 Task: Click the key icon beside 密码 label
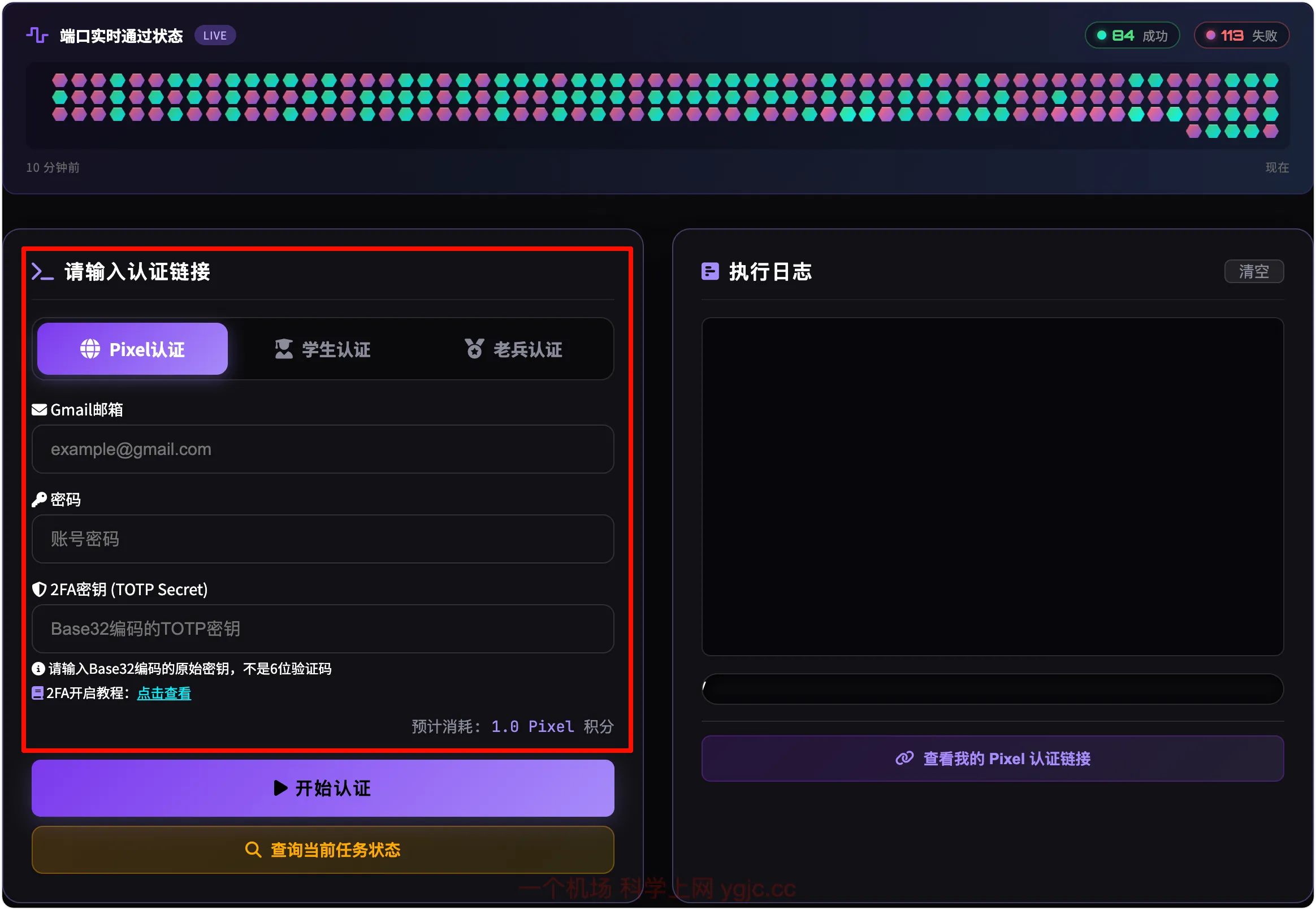39,500
